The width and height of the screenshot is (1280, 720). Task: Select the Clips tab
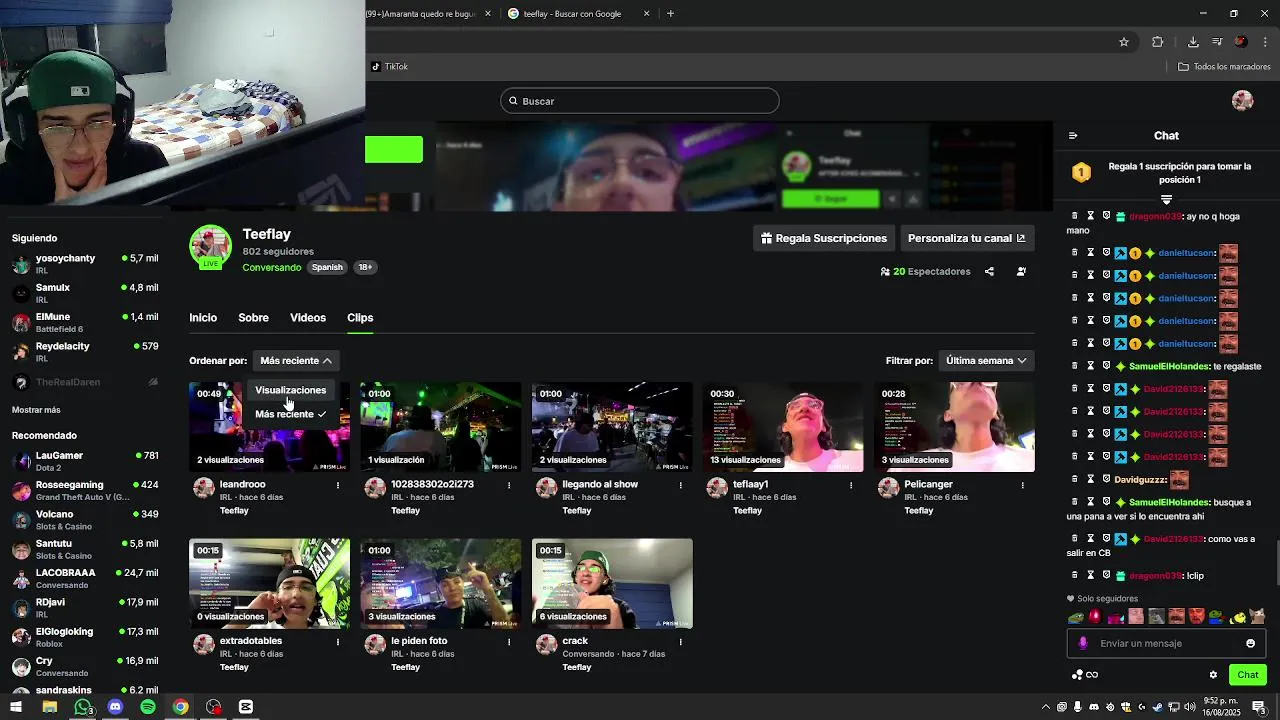360,317
